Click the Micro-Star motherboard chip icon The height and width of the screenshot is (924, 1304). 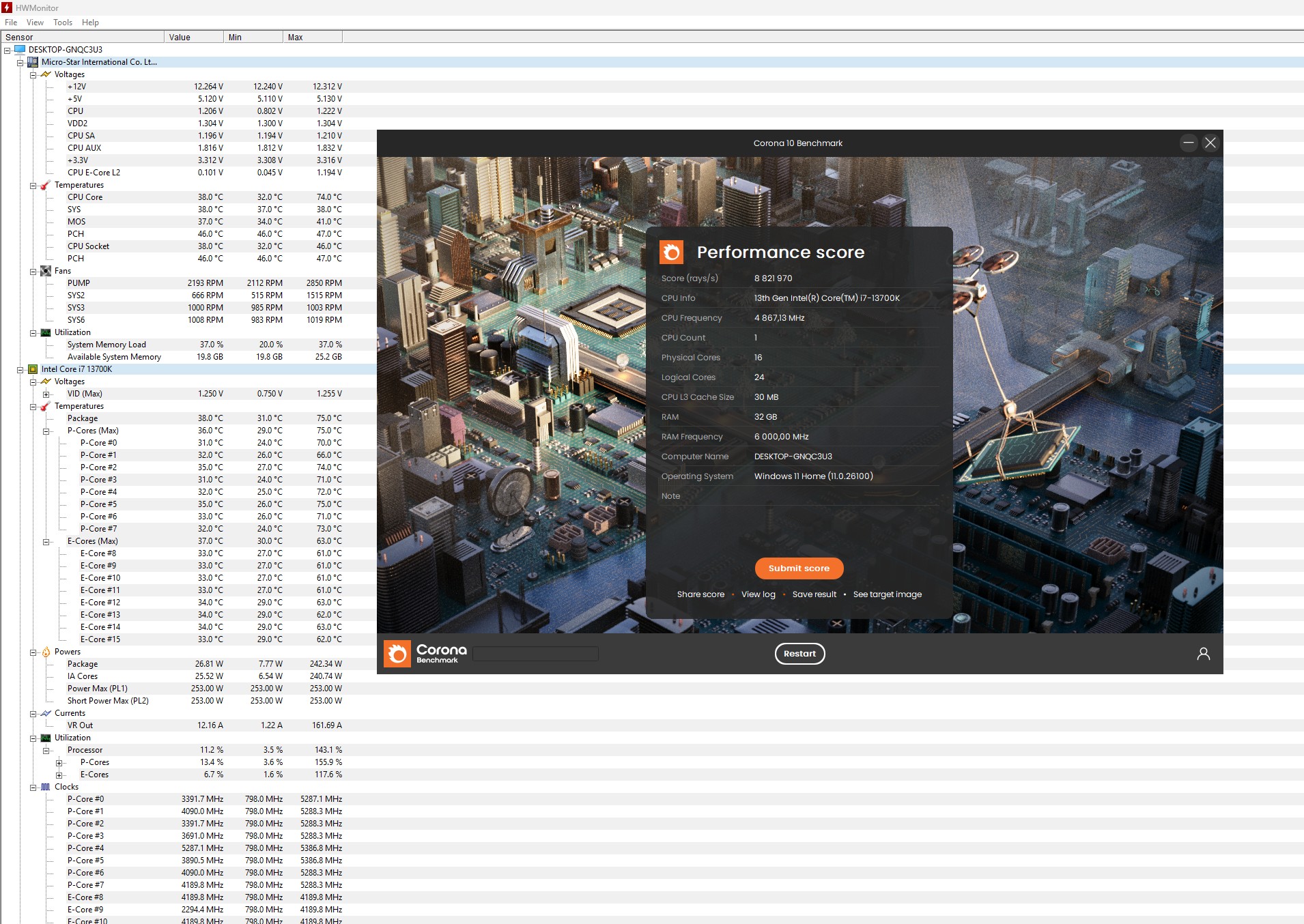coord(33,62)
